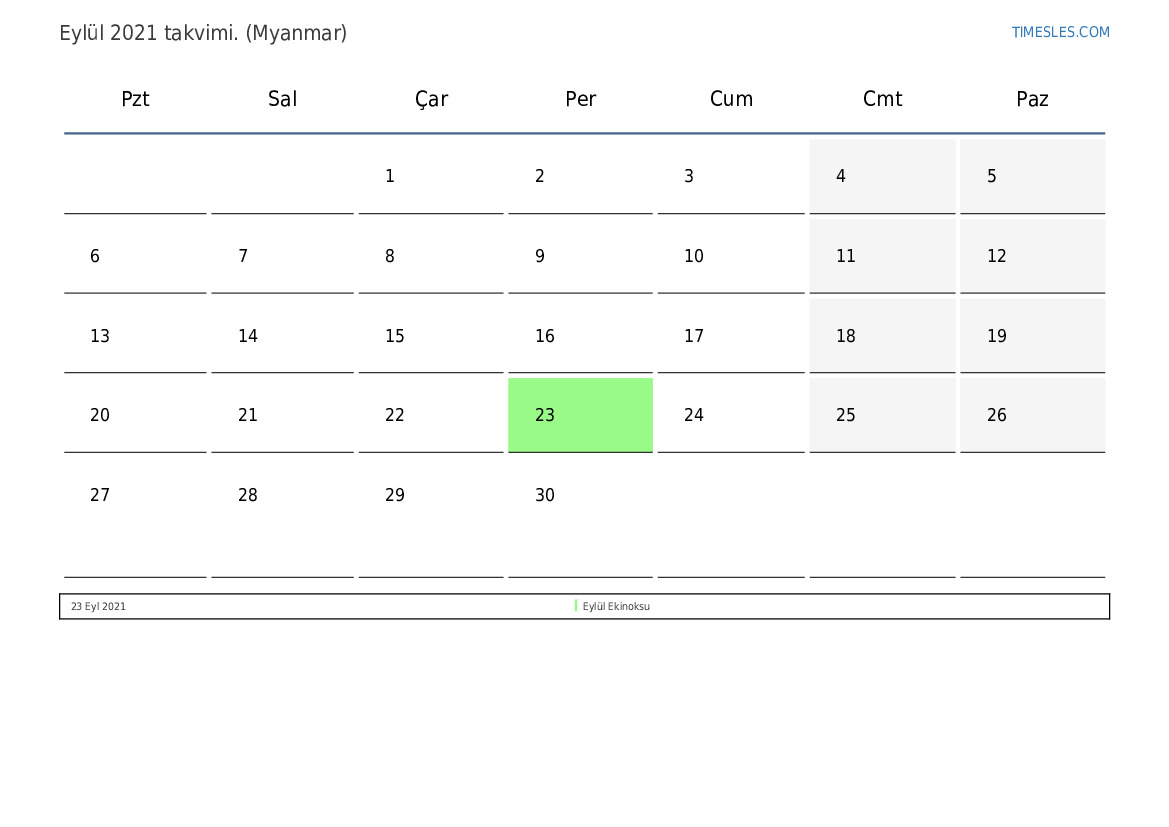Click Saturday date 4

(x=882, y=176)
